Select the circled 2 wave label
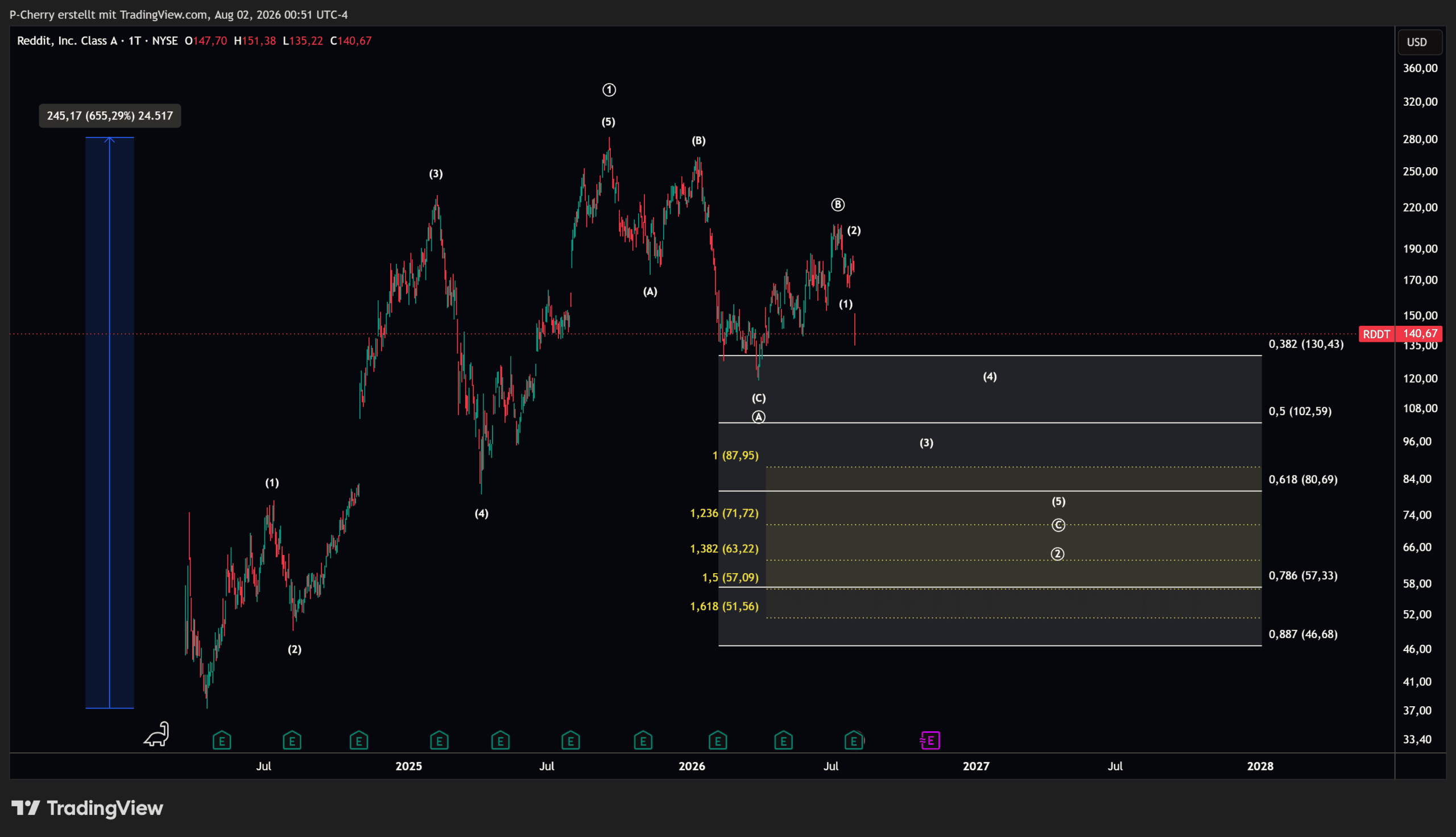Image resolution: width=1456 pixels, height=837 pixels. [x=1058, y=554]
